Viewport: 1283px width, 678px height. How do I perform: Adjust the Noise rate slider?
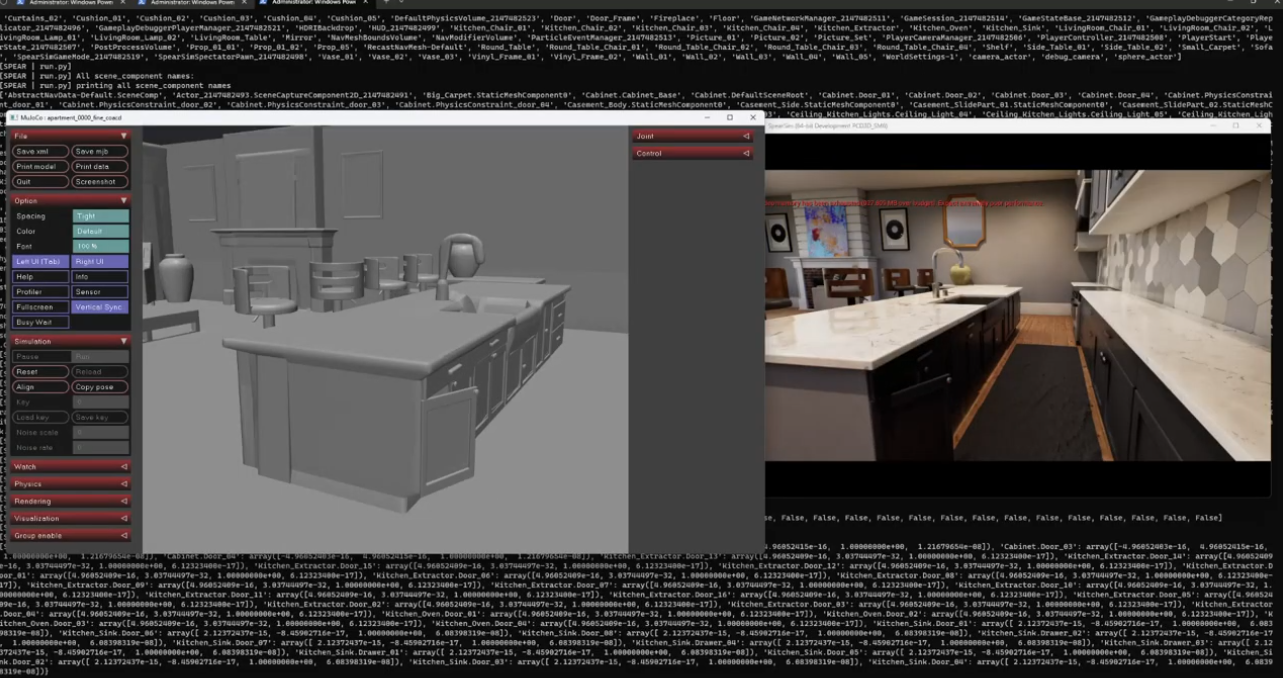pyautogui.click(x=100, y=447)
